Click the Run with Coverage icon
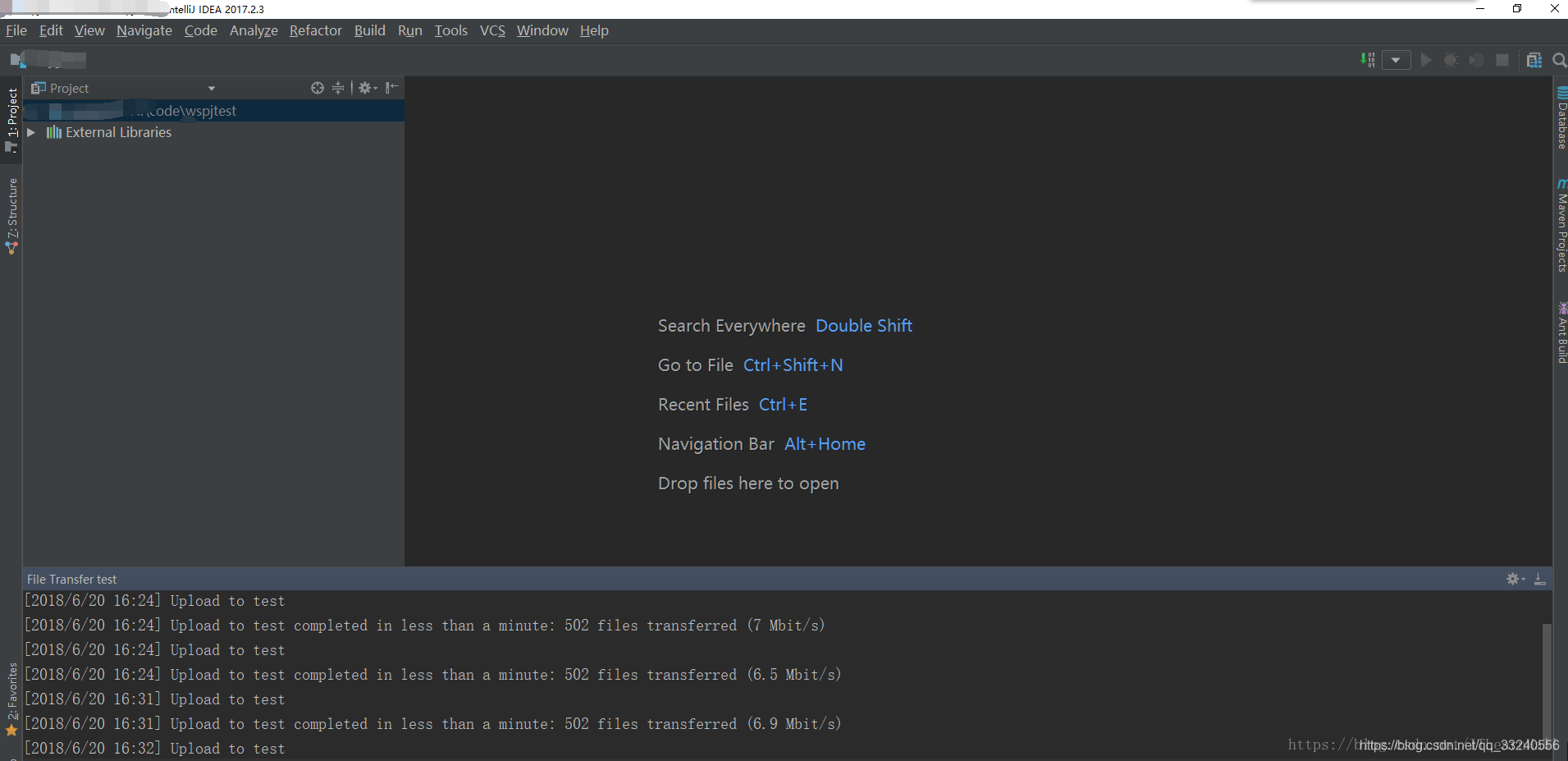This screenshot has width=1568, height=761. [1476, 60]
